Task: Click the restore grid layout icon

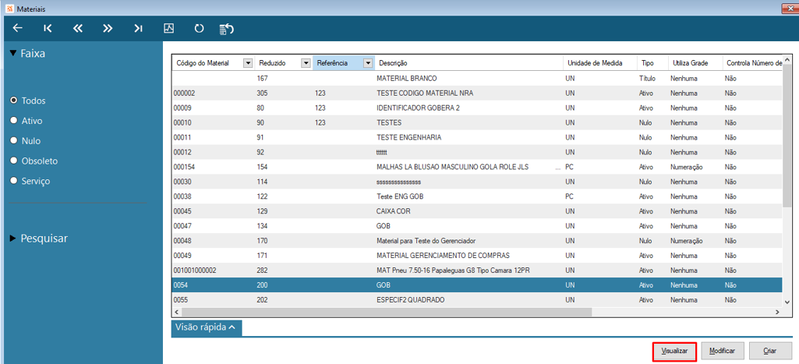Action: [227, 29]
